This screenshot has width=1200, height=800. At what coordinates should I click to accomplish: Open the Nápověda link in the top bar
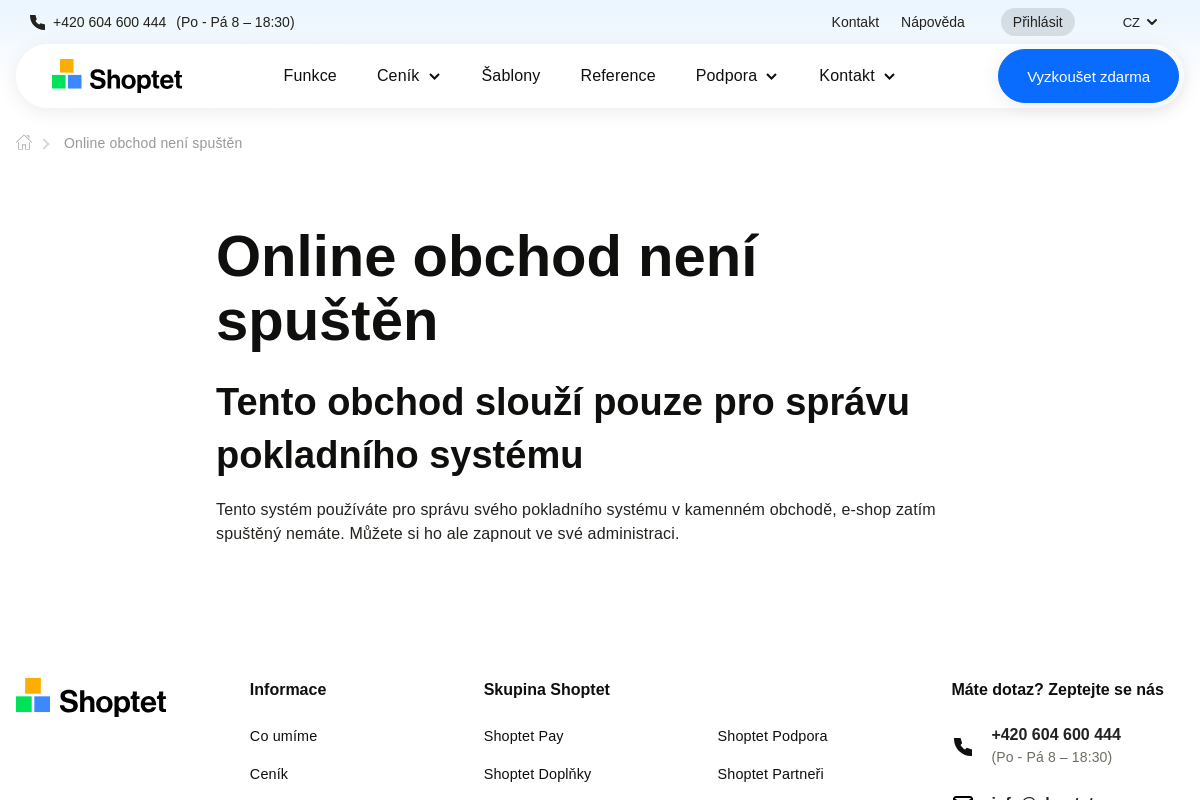click(x=932, y=22)
